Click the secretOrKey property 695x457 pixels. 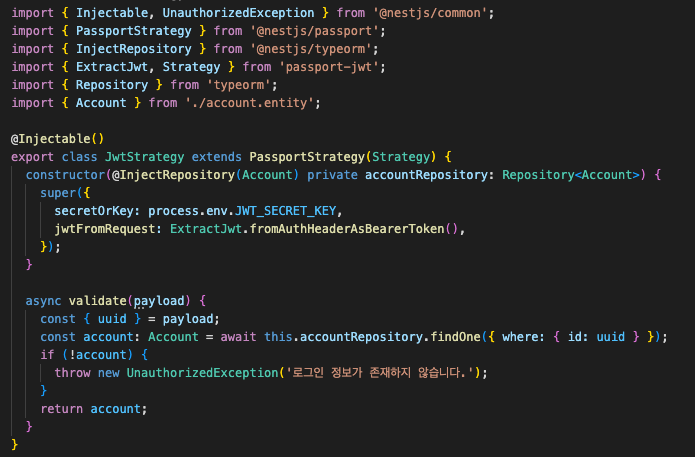94,211
